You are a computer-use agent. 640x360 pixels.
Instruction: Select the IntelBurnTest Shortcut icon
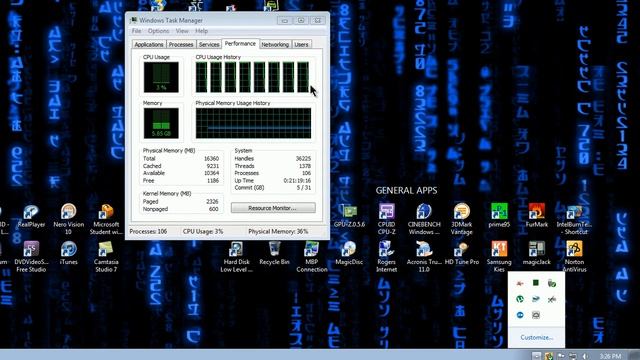click(x=574, y=220)
